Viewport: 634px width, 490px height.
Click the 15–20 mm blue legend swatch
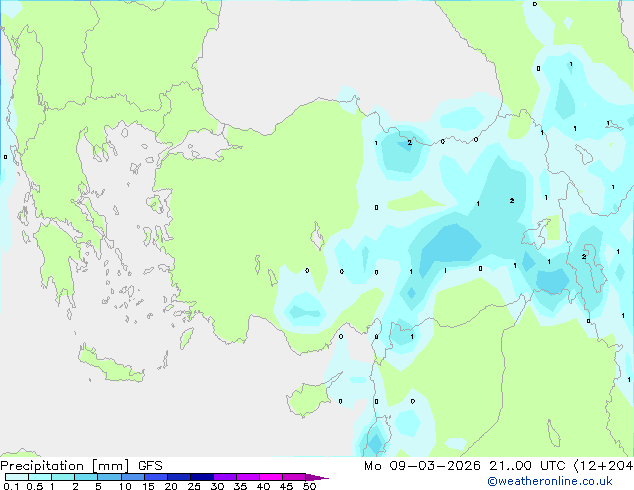tap(155, 477)
